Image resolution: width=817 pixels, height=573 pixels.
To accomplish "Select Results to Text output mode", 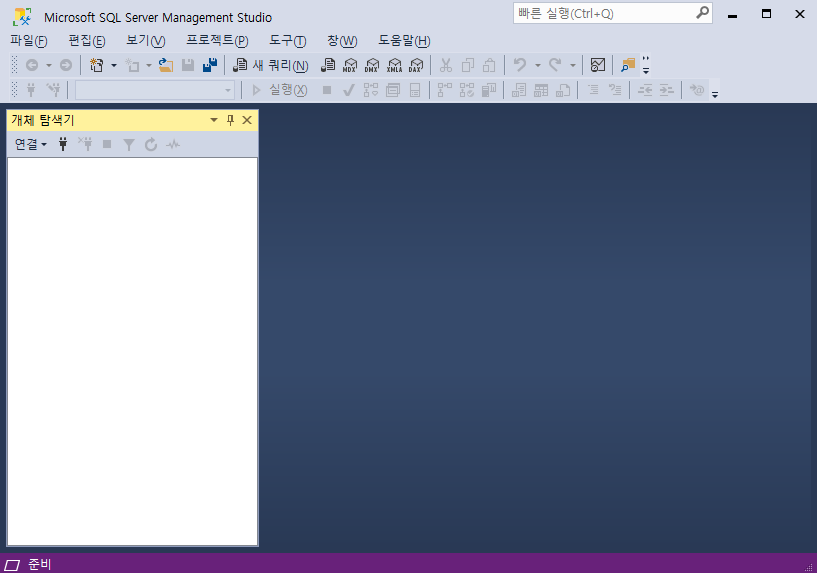I will [519, 90].
